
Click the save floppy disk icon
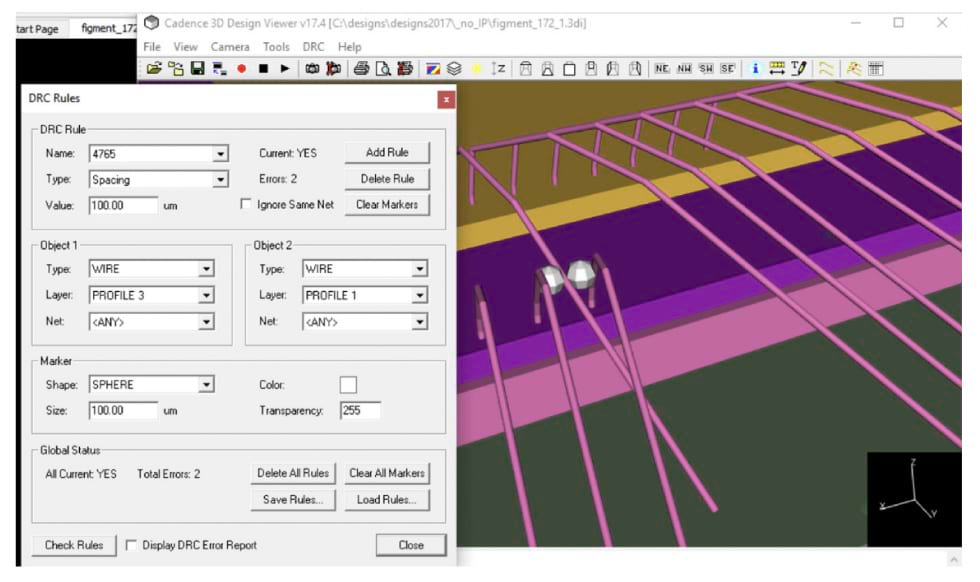click(197, 69)
